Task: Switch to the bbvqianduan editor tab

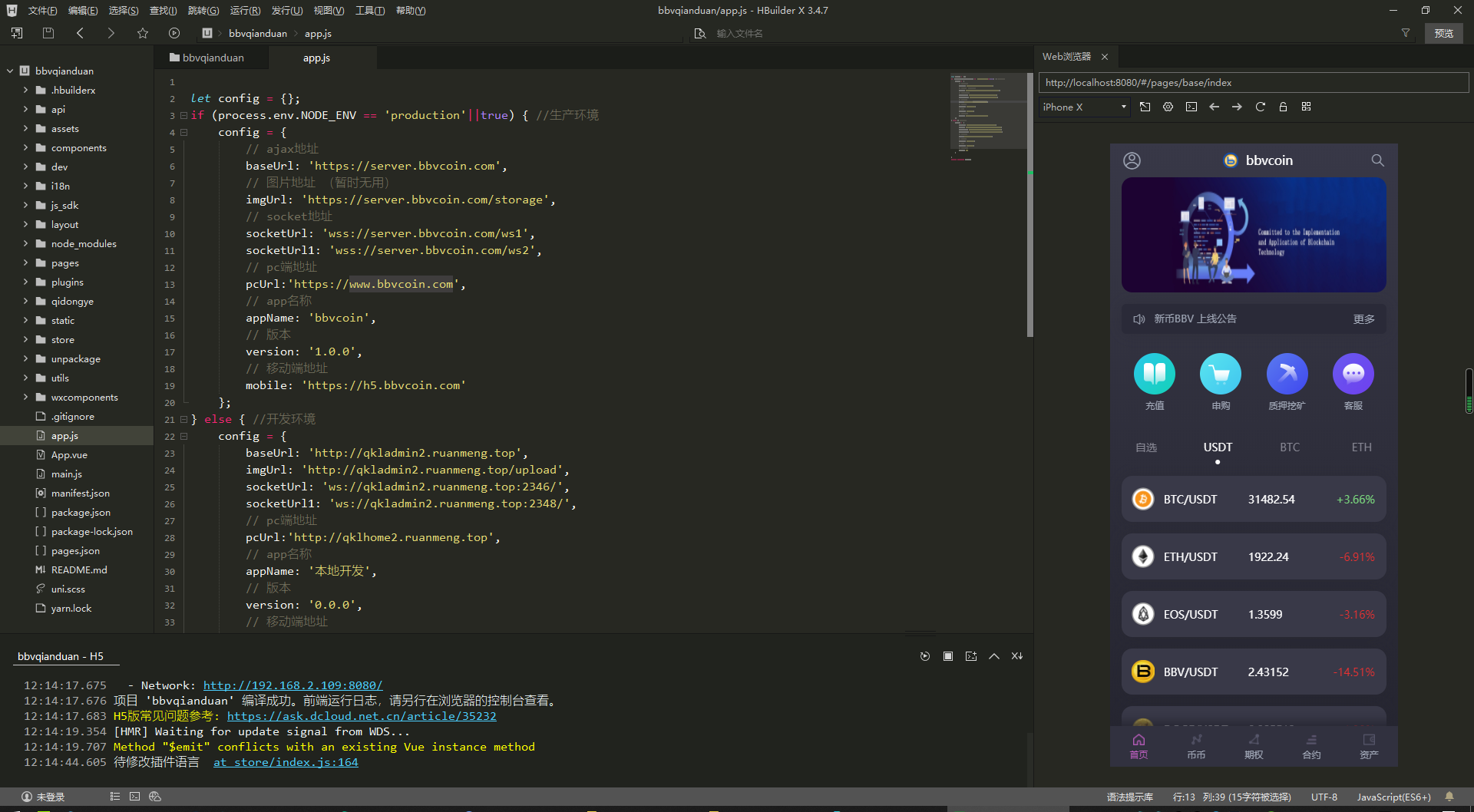Action: pos(207,58)
